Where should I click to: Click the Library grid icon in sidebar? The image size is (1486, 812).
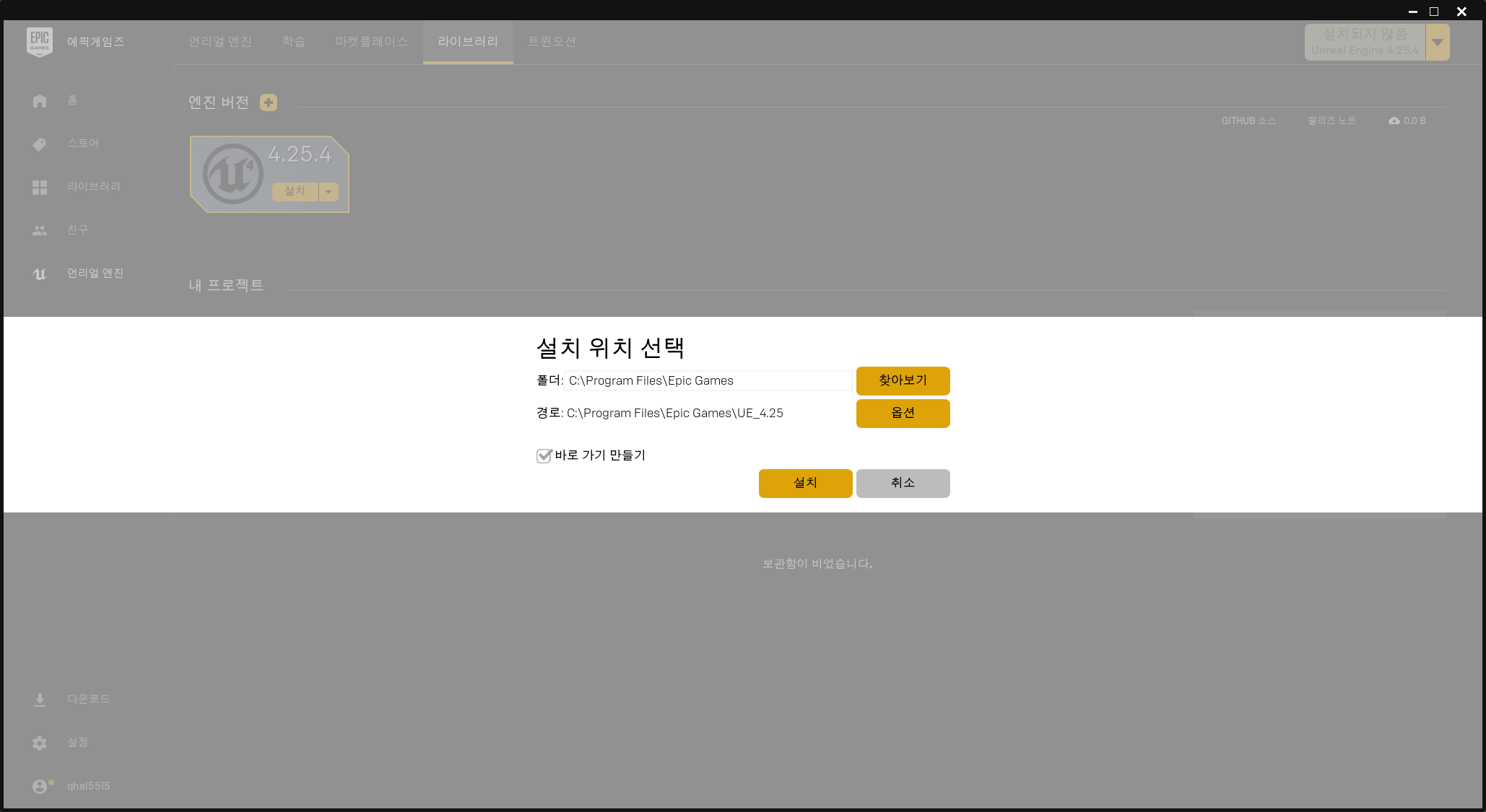coord(40,188)
